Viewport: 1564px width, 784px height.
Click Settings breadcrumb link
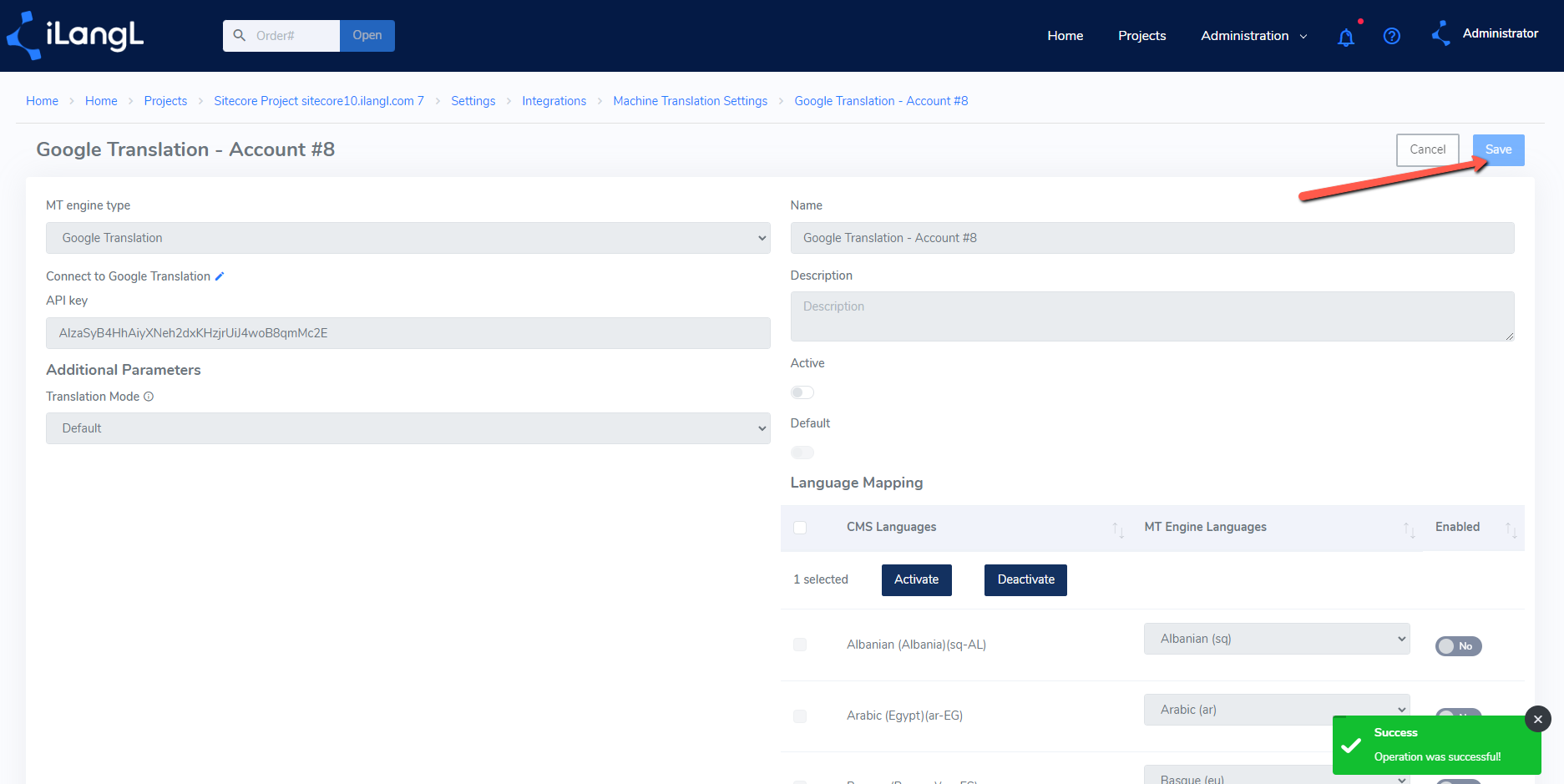point(473,101)
